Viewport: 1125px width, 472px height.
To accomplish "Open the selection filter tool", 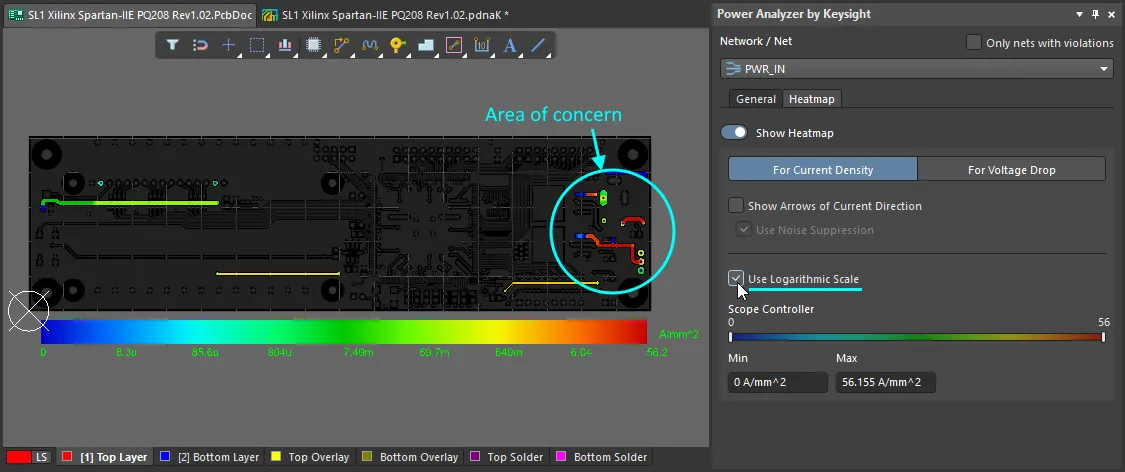I will pyautogui.click(x=172, y=44).
